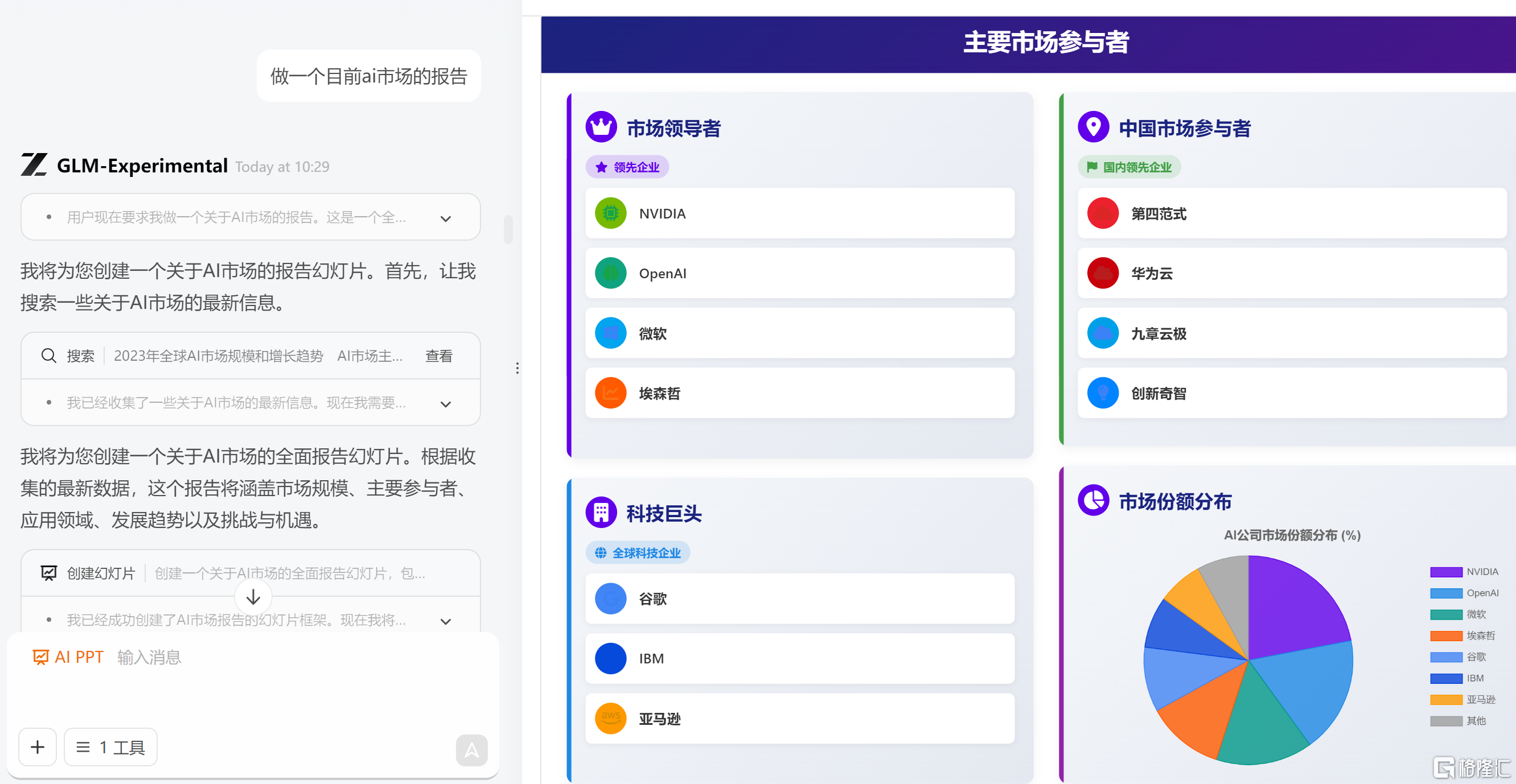The width and height of the screenshot is (1516, 784).
Task: Click the 华为云 red cloud icon
Action: [1102, 273]
